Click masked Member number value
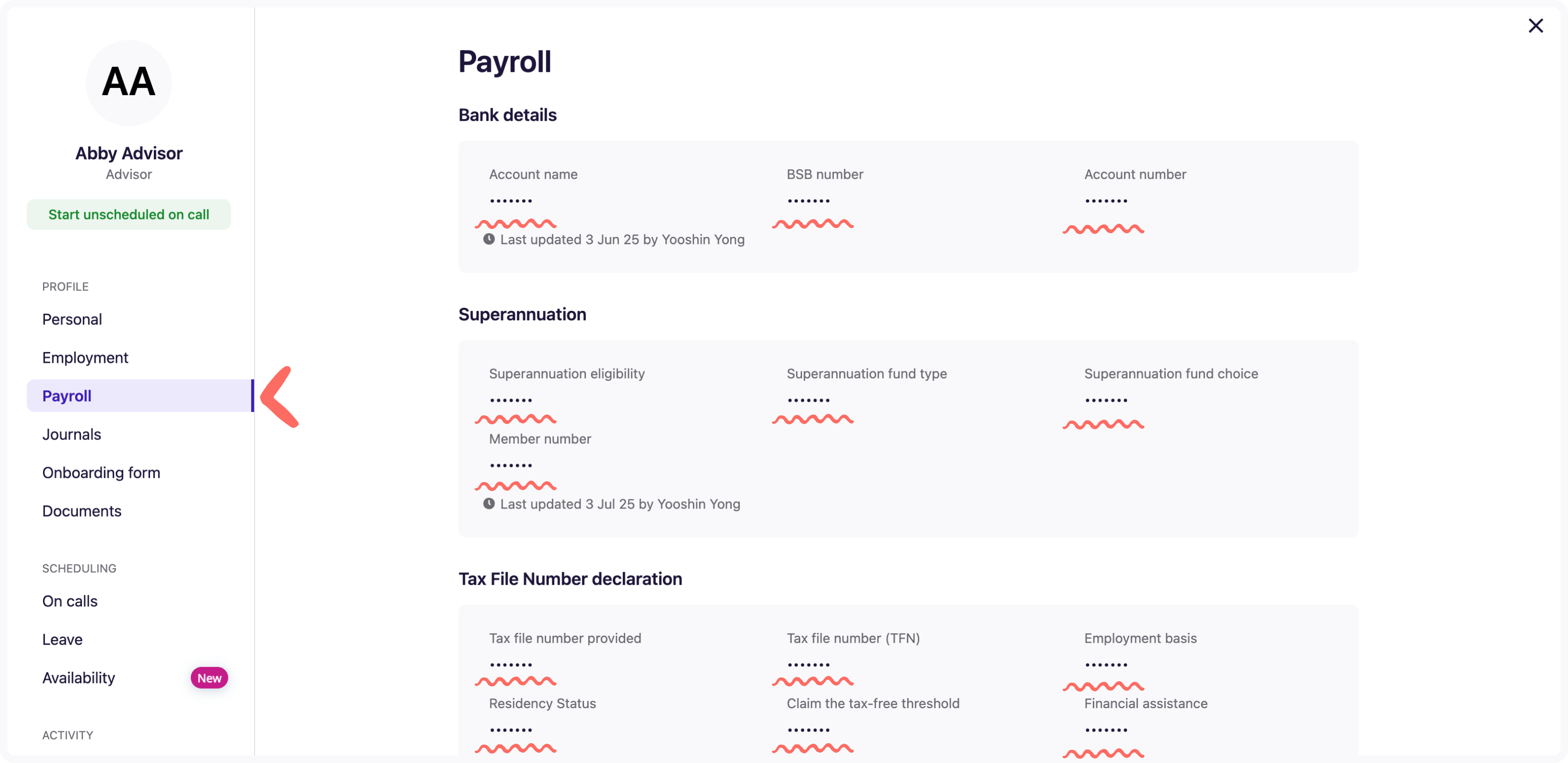Image resolution: width=1568 pixels, height=763 pixels. [x=511, y=465]
